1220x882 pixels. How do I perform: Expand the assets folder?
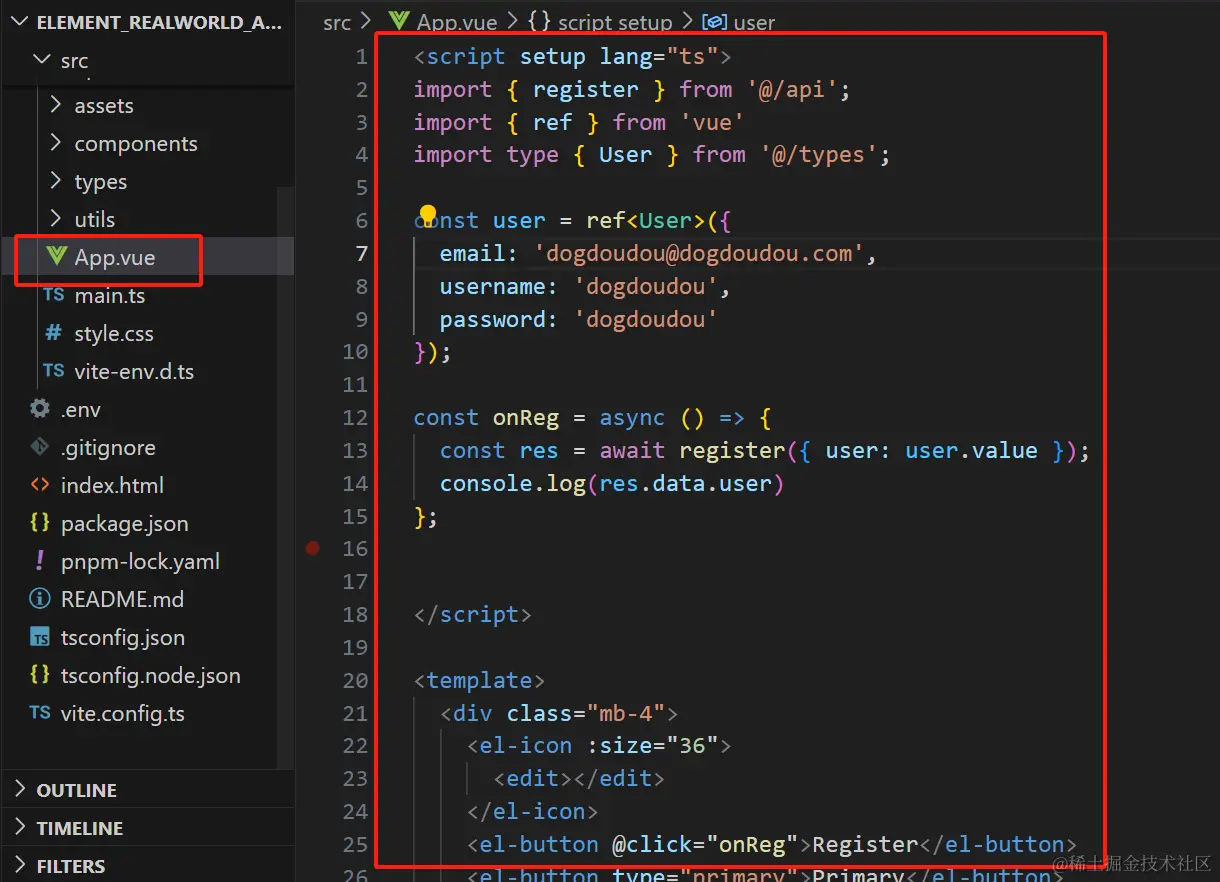click(x=56, y=105)
